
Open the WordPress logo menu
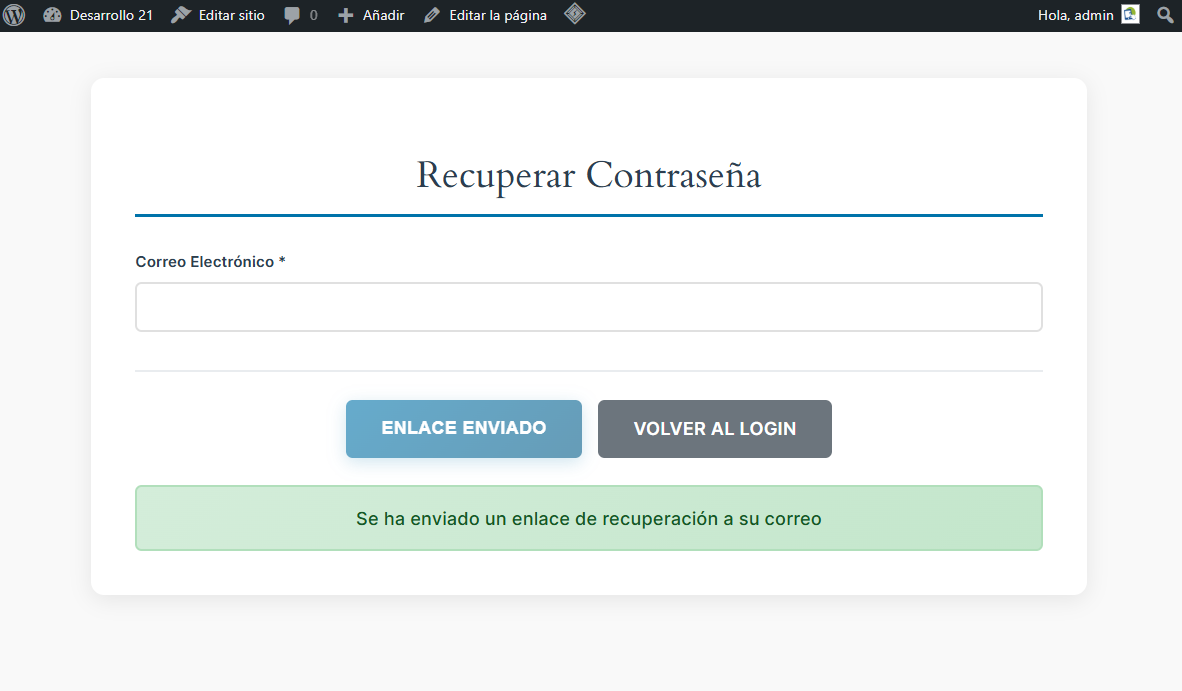point(15,15)
